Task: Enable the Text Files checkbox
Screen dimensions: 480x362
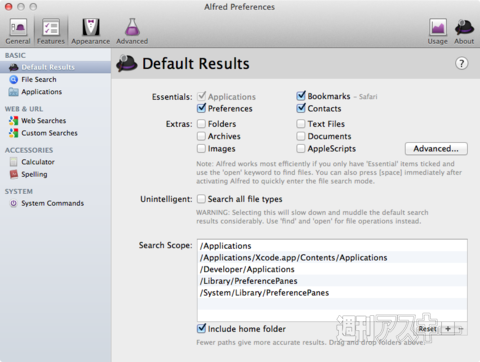Action: [301, 124]
